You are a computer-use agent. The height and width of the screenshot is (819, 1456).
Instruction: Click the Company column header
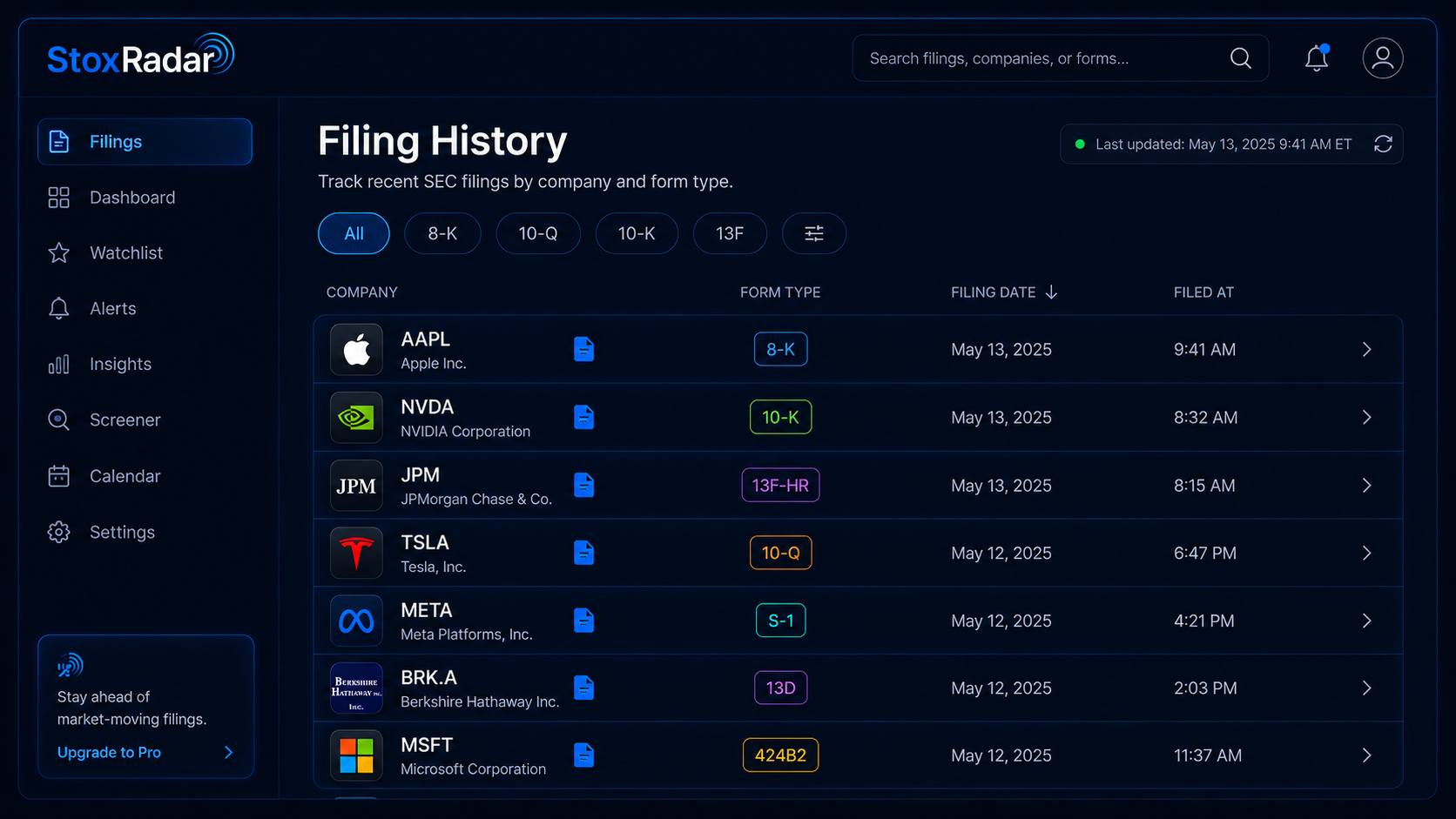(x=361, y=292)
